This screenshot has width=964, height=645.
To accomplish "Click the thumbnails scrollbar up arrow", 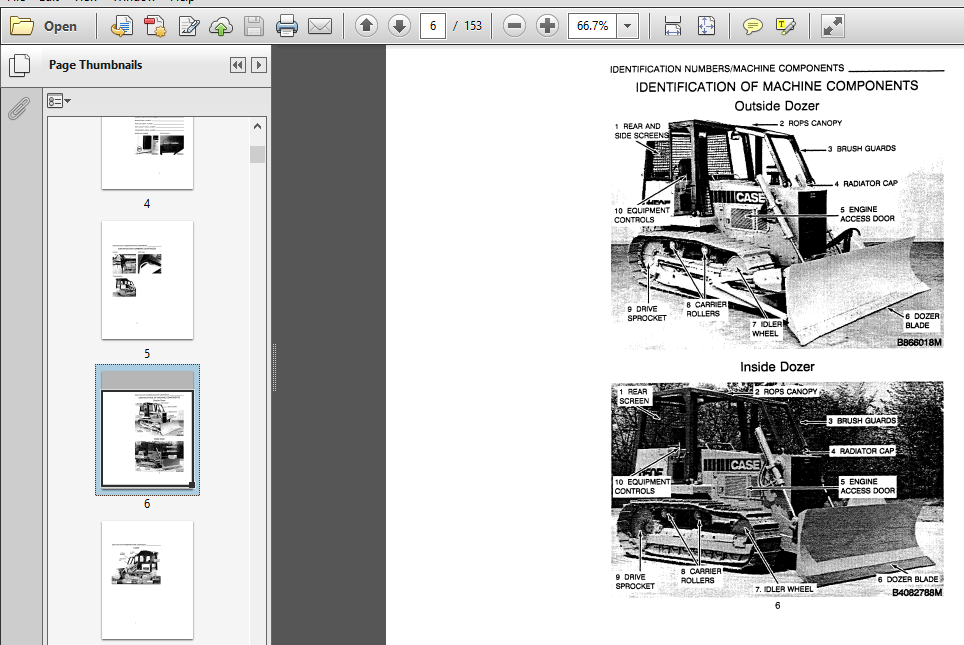I will point(258,126).
